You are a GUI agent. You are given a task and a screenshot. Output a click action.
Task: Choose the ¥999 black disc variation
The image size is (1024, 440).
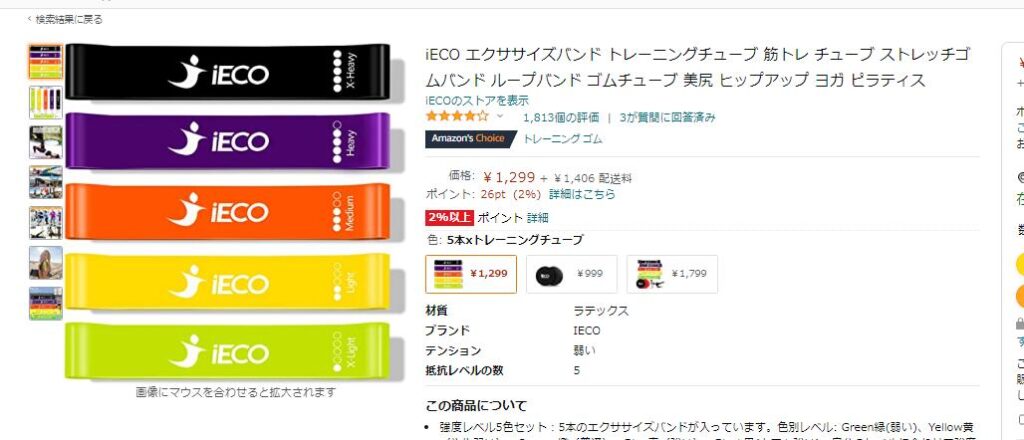point(571,274)
